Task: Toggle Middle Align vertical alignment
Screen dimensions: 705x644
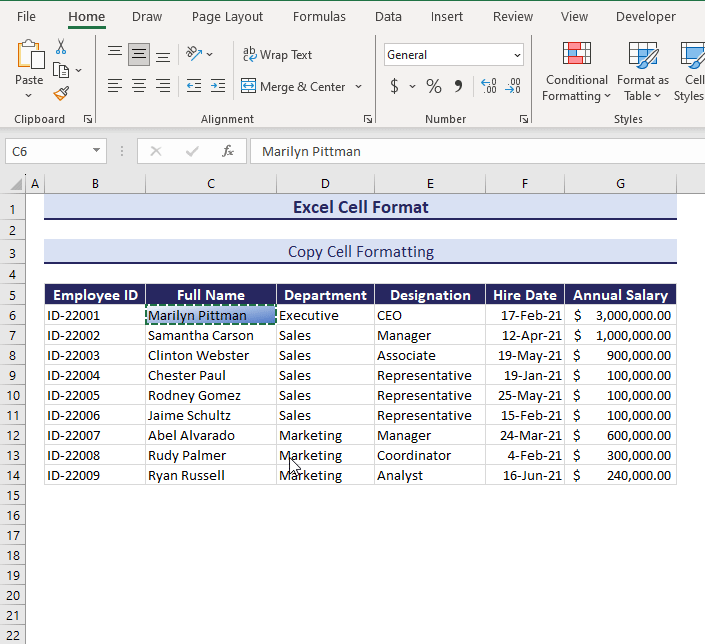Action: point(139,55)
